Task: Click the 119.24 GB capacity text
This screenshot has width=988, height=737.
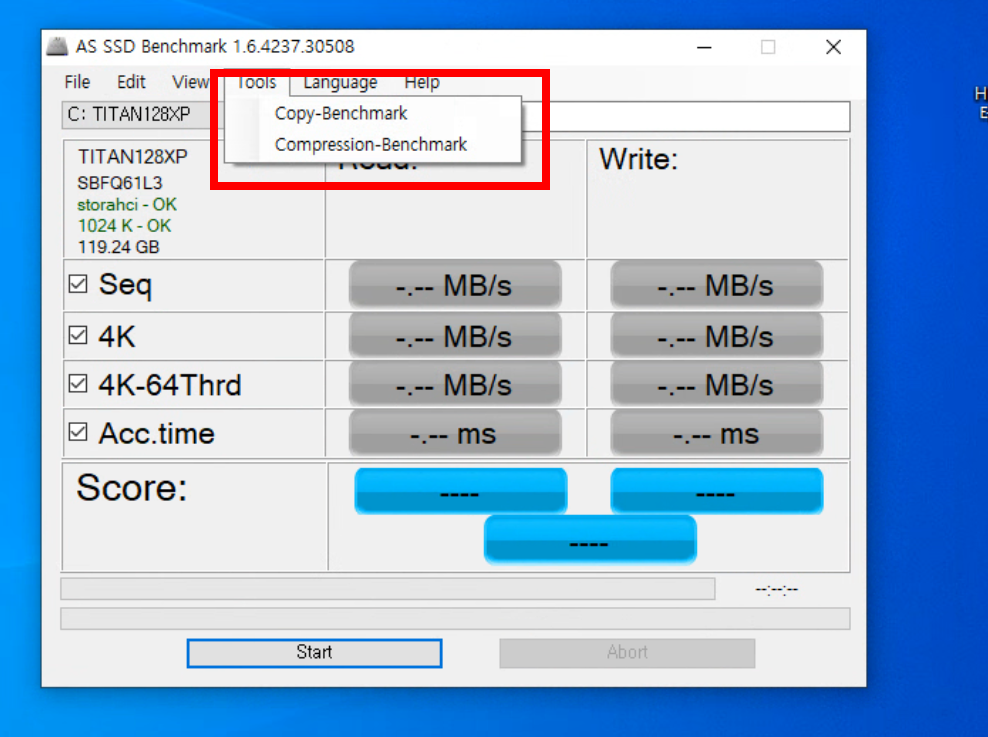Action: (x=118, y=247)
